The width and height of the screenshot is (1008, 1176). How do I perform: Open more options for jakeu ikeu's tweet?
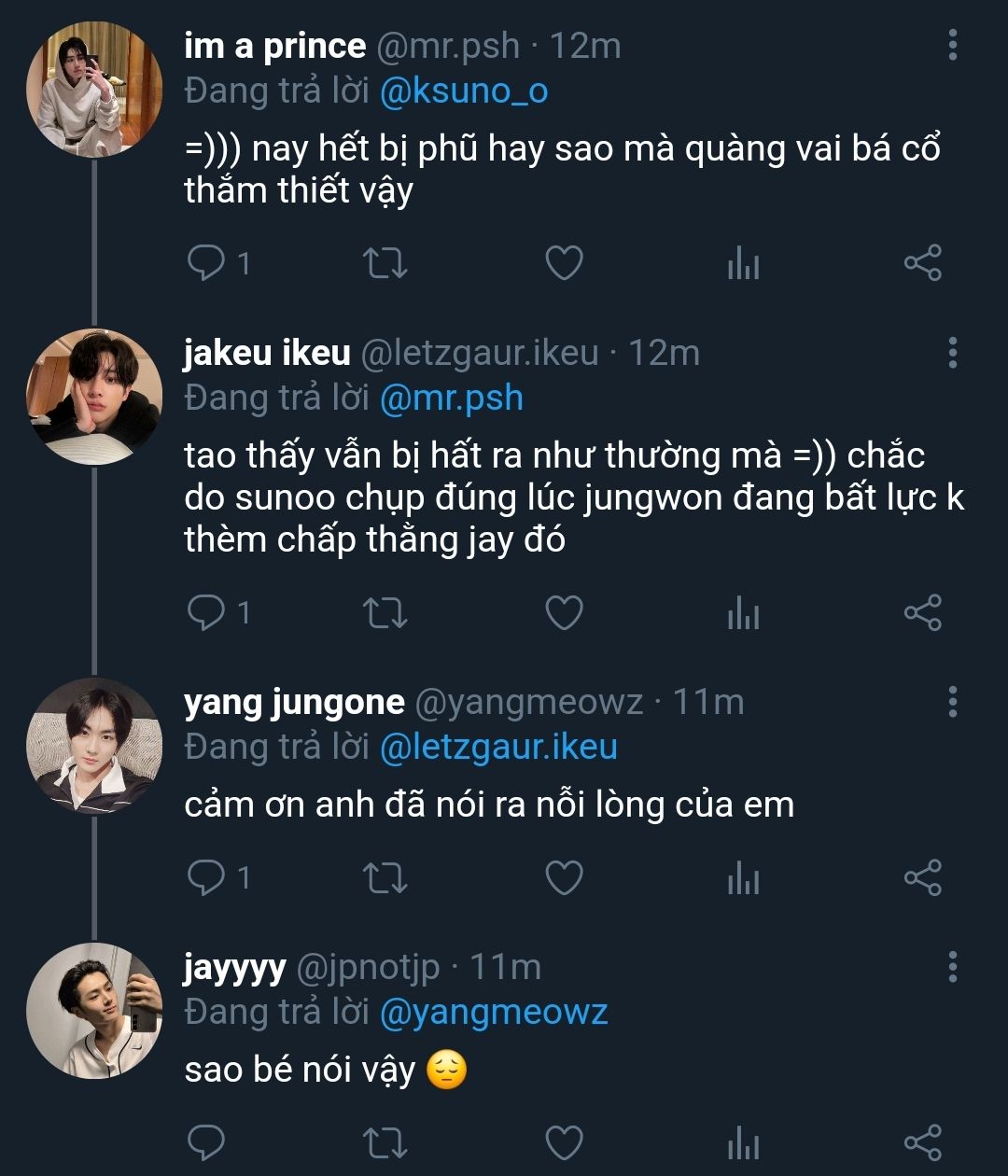[x=952, y=353]
